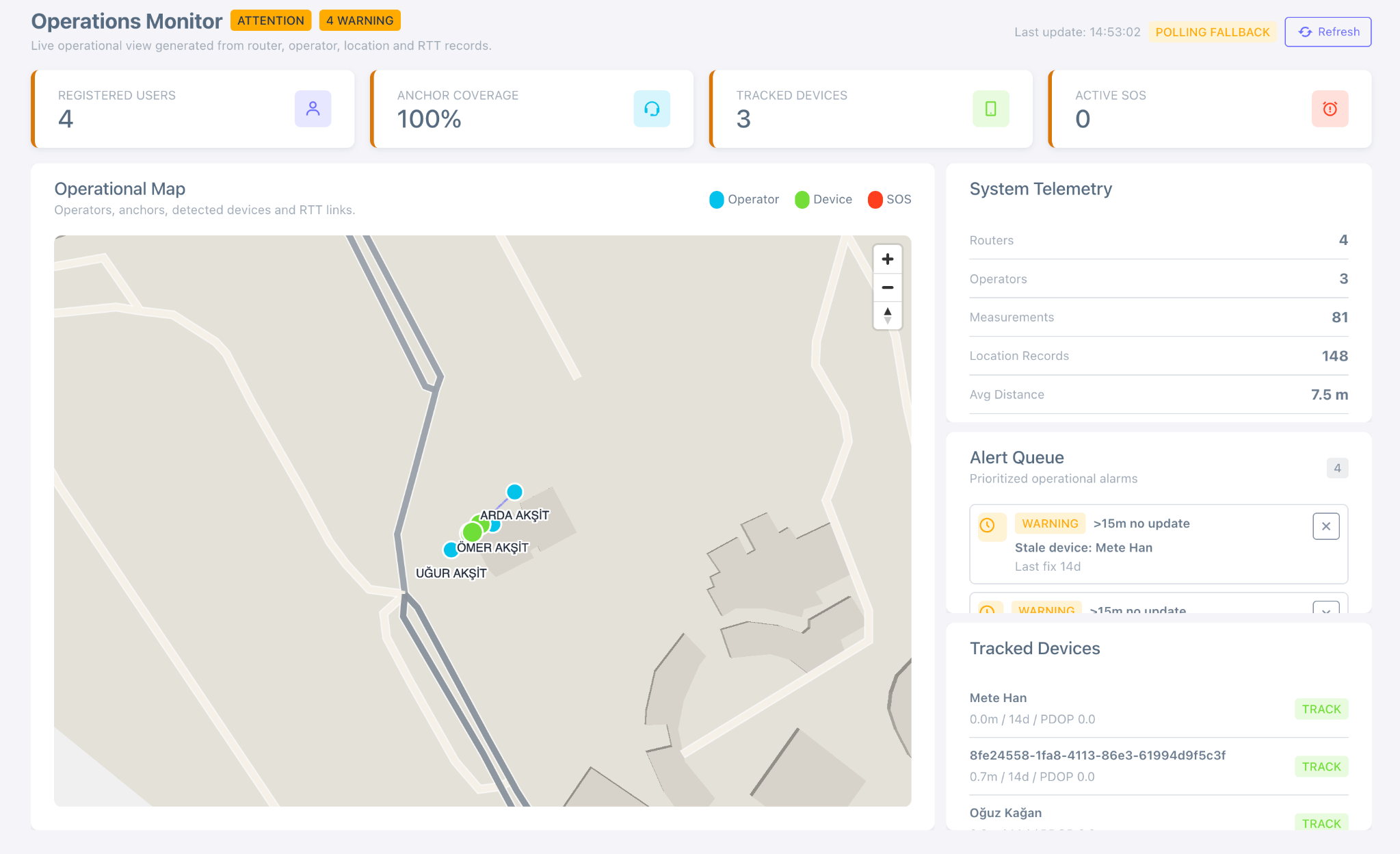This screenshot has height=854, width=1400.
Task: Click the Registered Users card value 4
Action: coord(66,119)
